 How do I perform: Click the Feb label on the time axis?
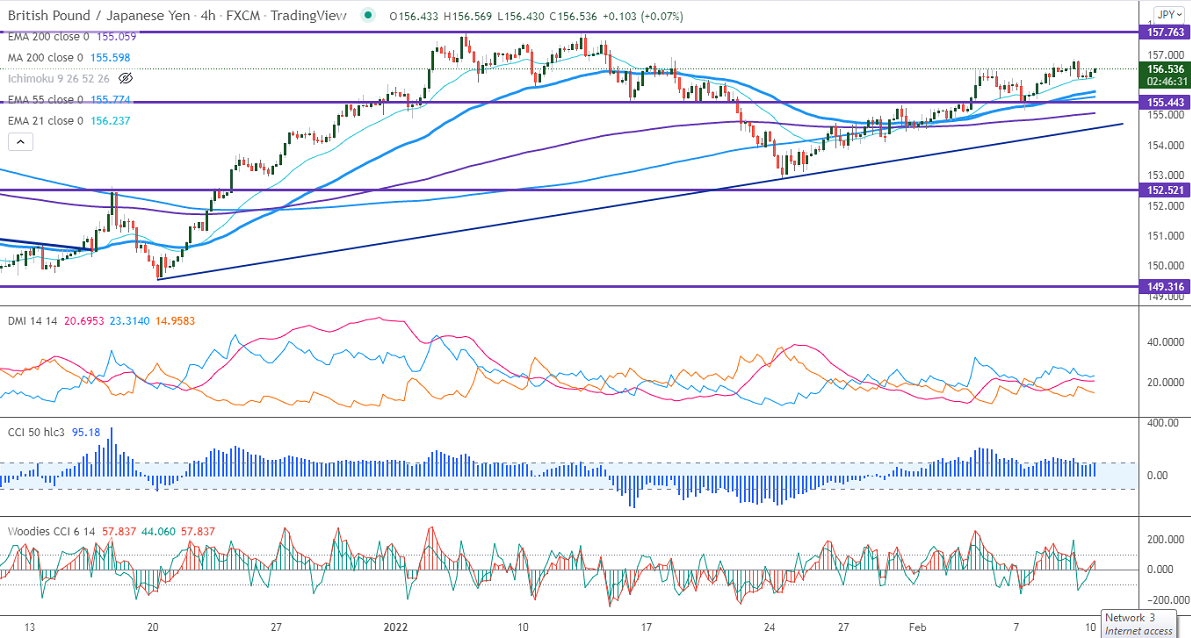tap(918, 627)
